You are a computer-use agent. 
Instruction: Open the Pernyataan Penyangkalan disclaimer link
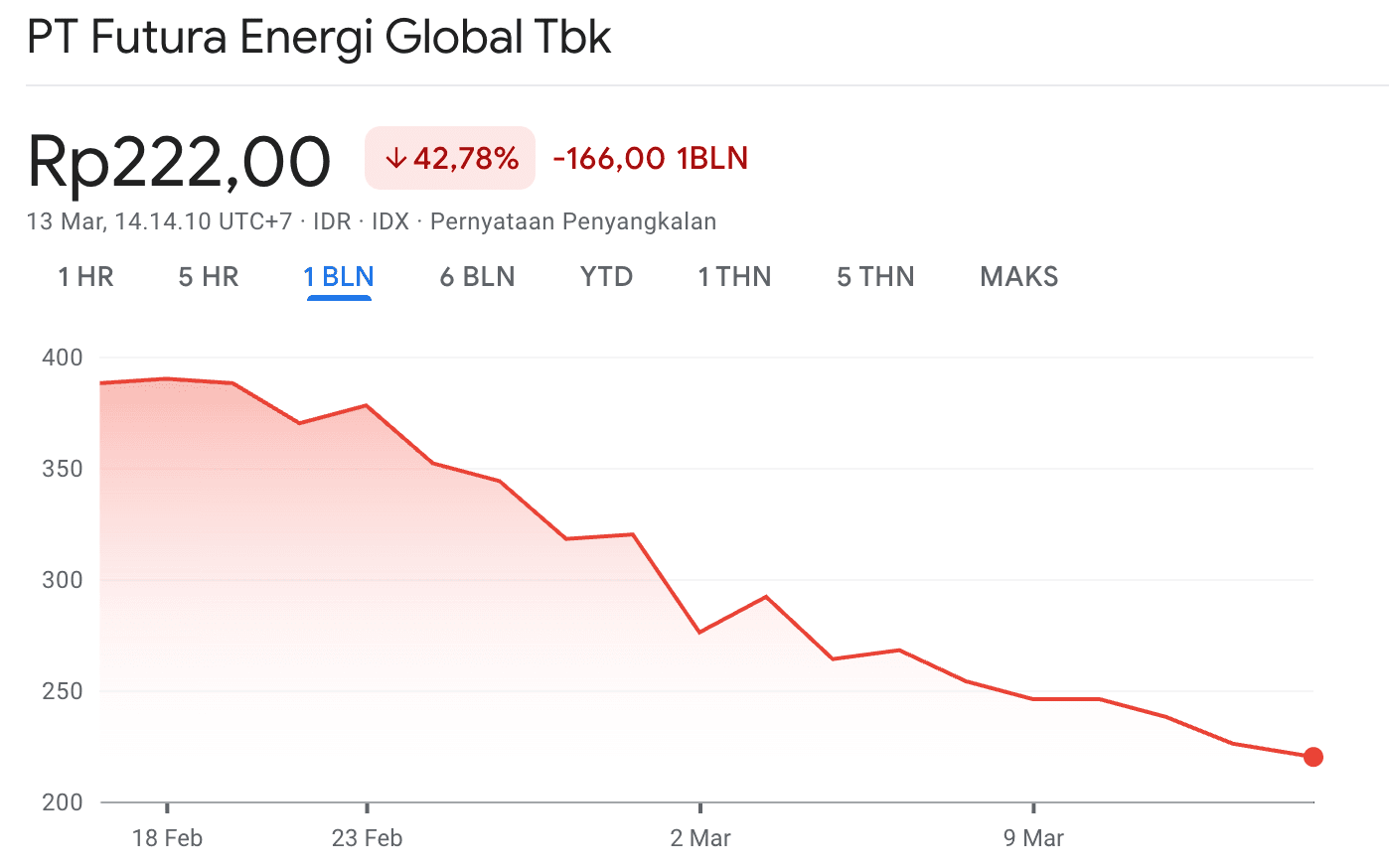[x=572, y=221]
